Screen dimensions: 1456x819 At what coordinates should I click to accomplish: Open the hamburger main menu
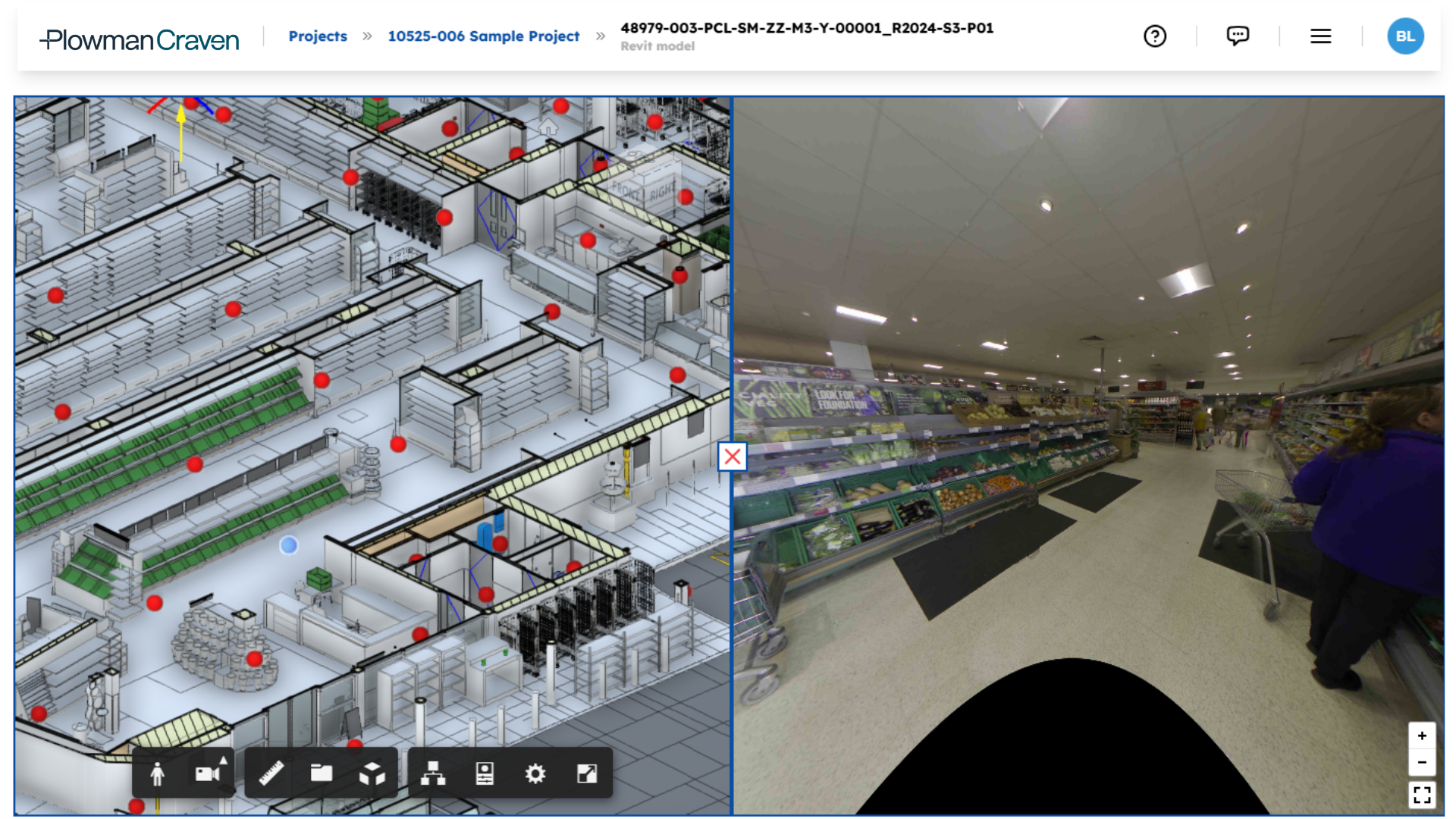(1320, 36)
